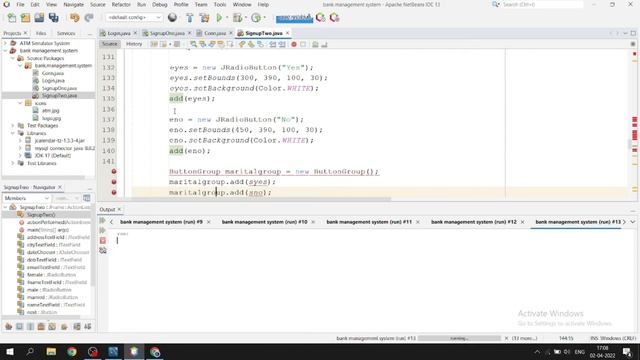Screen dimensions: 640x360
Task: Click the Undo toolbar icon
Action: click(74, 18)
